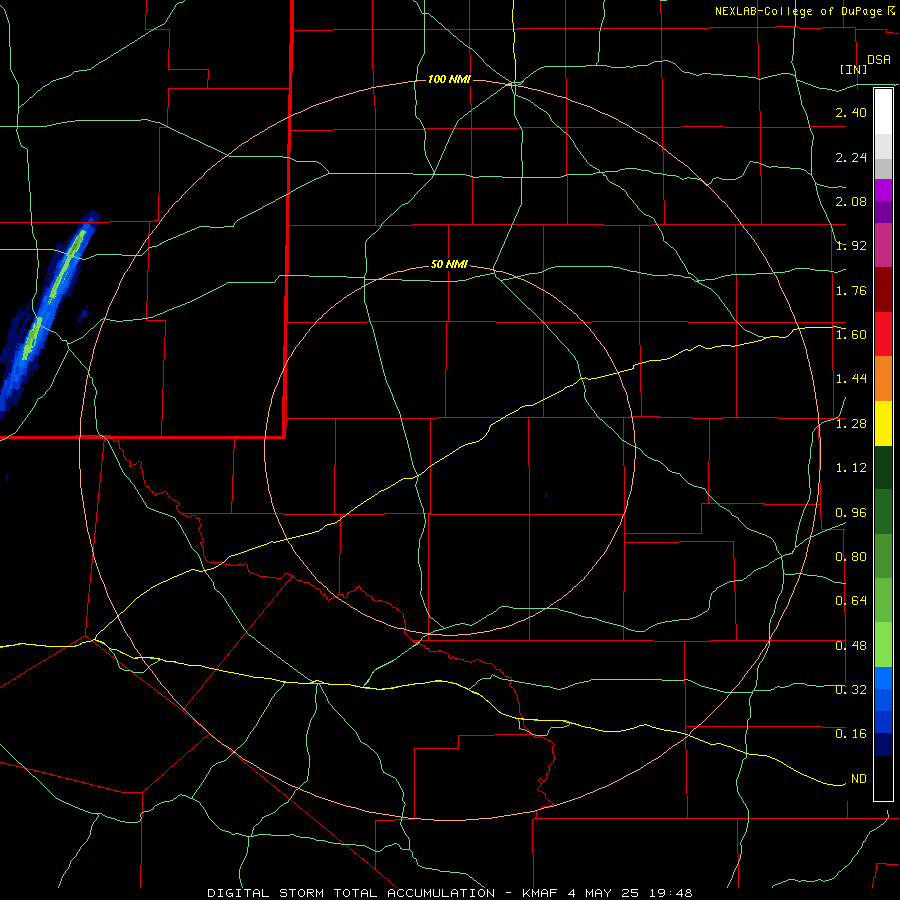Pick the black ND swatch in the legend
The width and height of the screenshot is (900, 900).
pos(883,778)
